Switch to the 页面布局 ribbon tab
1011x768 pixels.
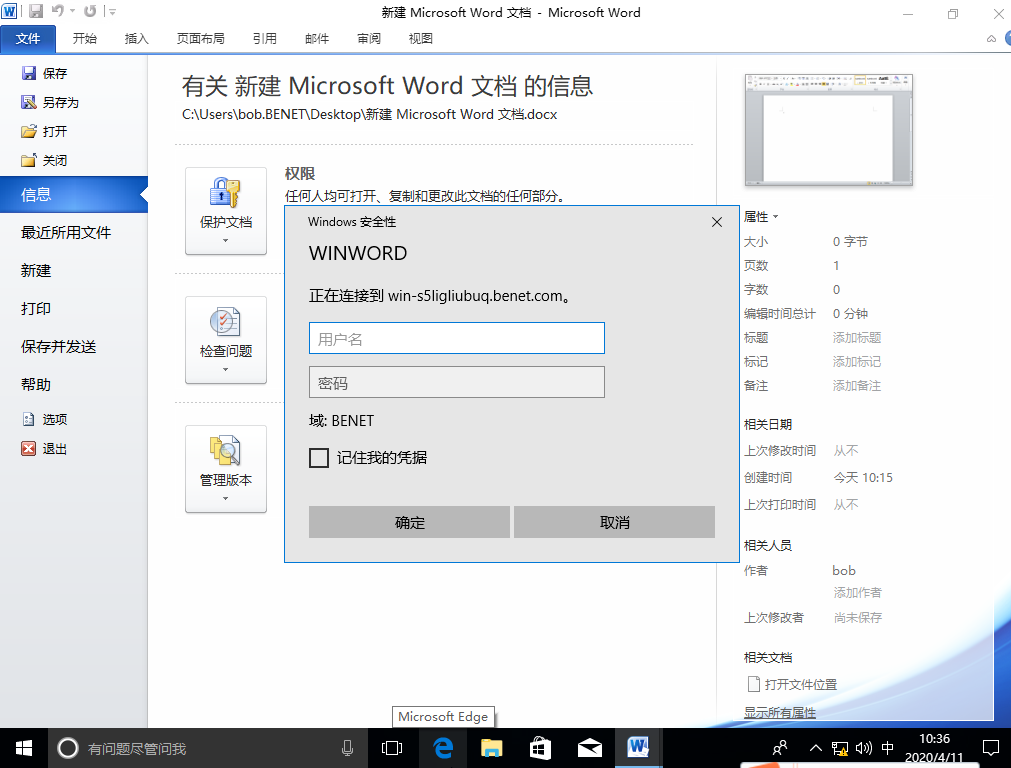(x=201, y=39)
